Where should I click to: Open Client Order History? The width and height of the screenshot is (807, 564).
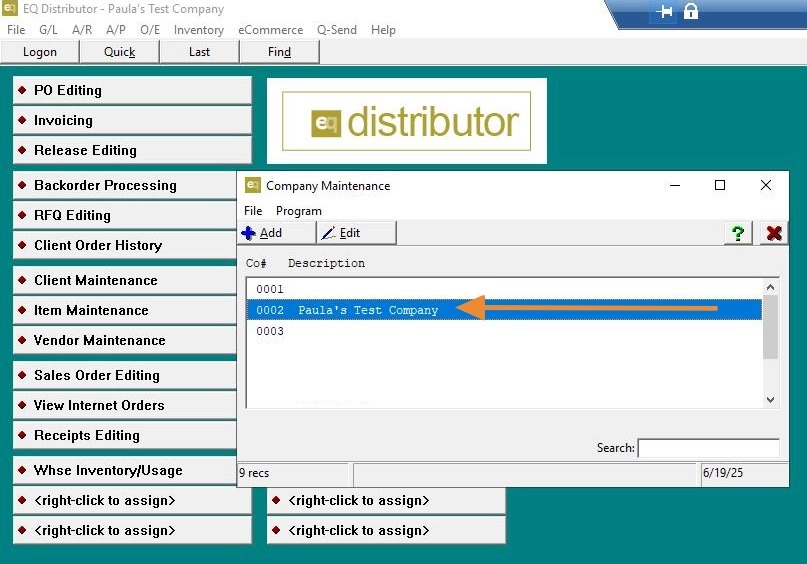click(125, 245)
